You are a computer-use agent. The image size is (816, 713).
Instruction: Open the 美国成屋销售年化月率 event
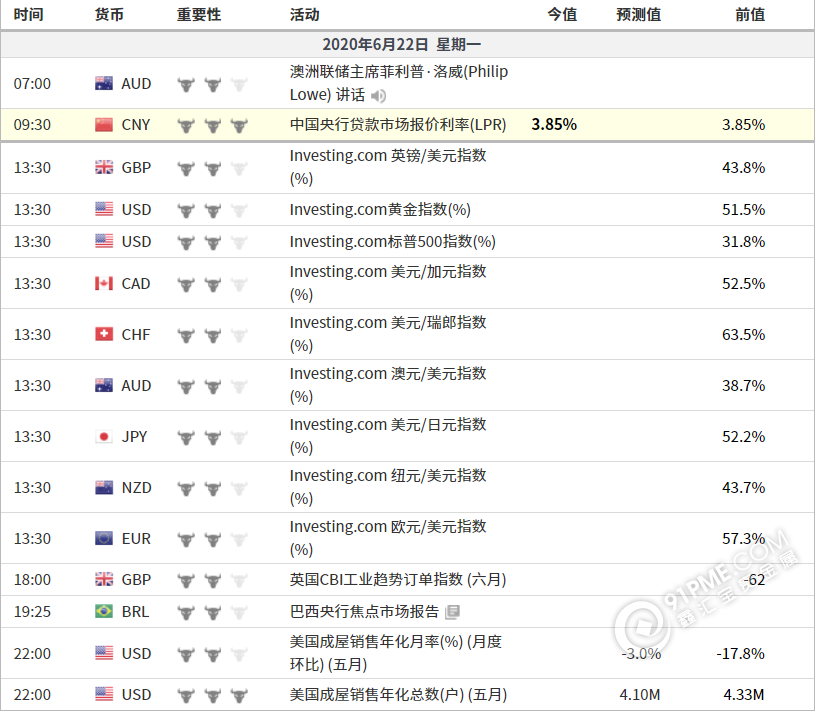pos(396,653)
